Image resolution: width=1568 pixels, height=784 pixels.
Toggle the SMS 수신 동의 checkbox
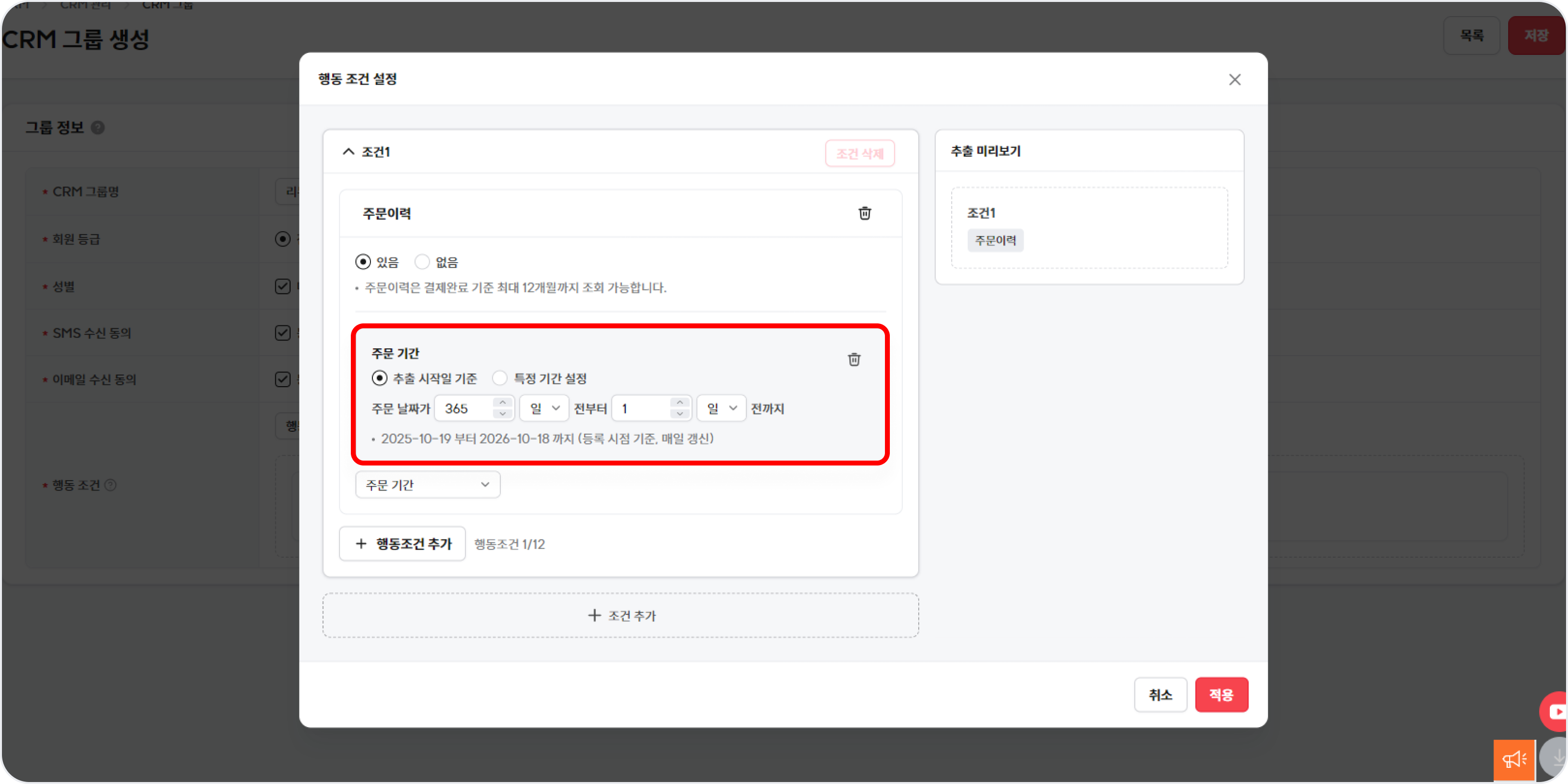point(282,332)
